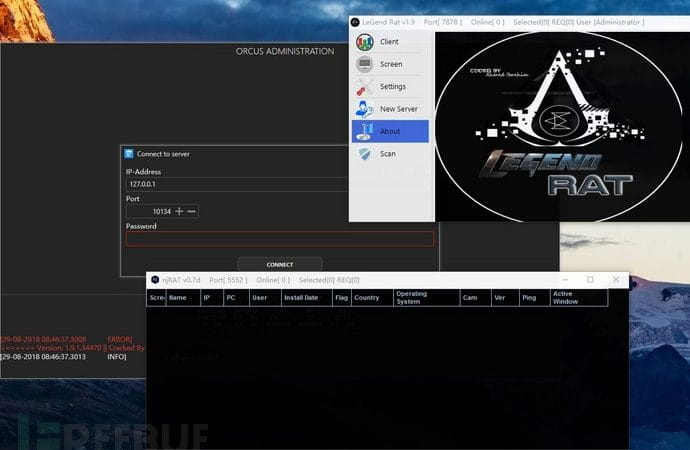The image size is (690, 450).
Task: Click the Country column header in njRAT
Action: (x=372, y=298)
